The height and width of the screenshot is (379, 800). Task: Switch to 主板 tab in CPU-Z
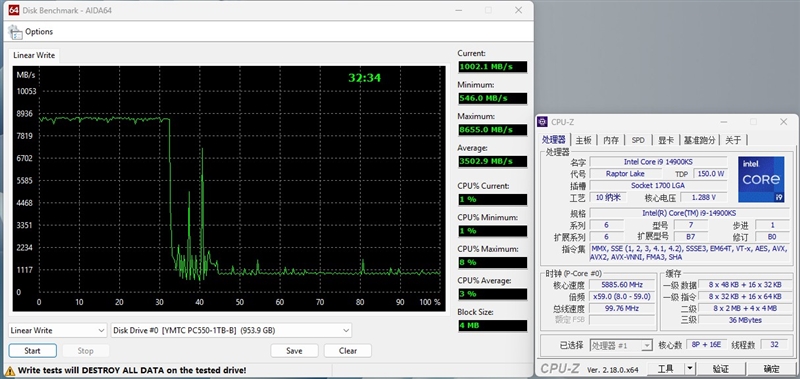pyautogui.click(x=583, y=140)
